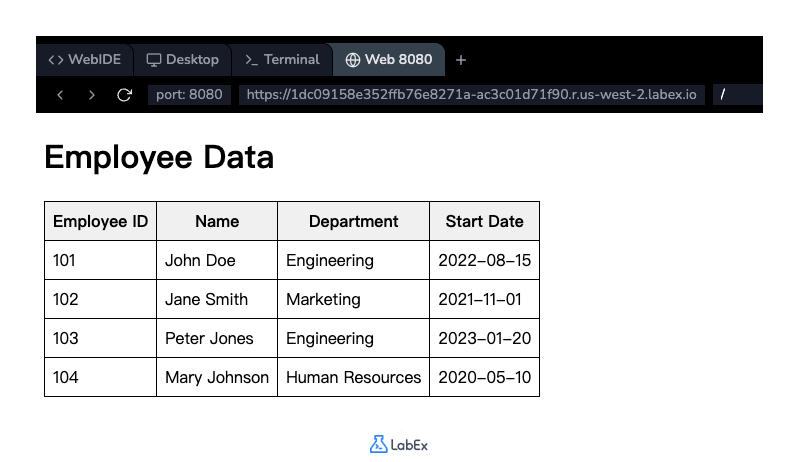The width and height of the screenshot is (799, 462).
Task: Open the Terminal tab
Action: 282,60
